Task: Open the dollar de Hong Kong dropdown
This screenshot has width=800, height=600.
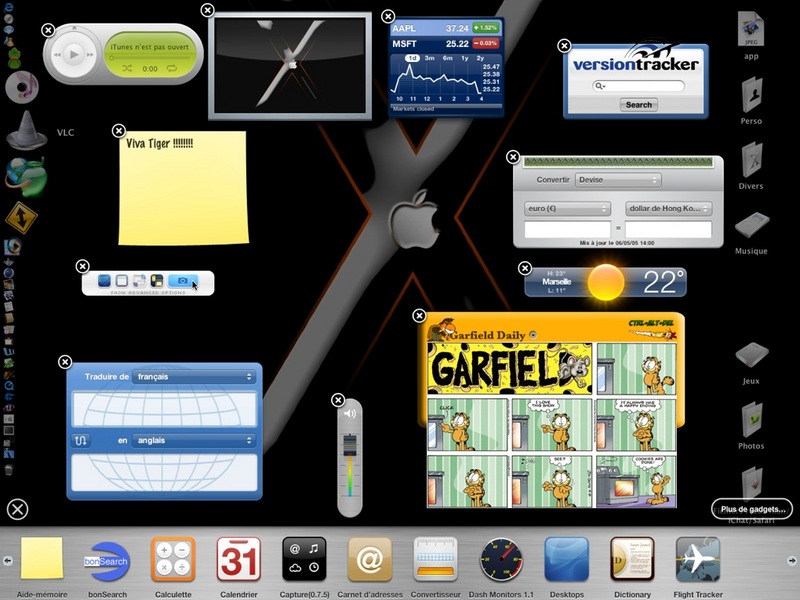Action: point(668,208)
